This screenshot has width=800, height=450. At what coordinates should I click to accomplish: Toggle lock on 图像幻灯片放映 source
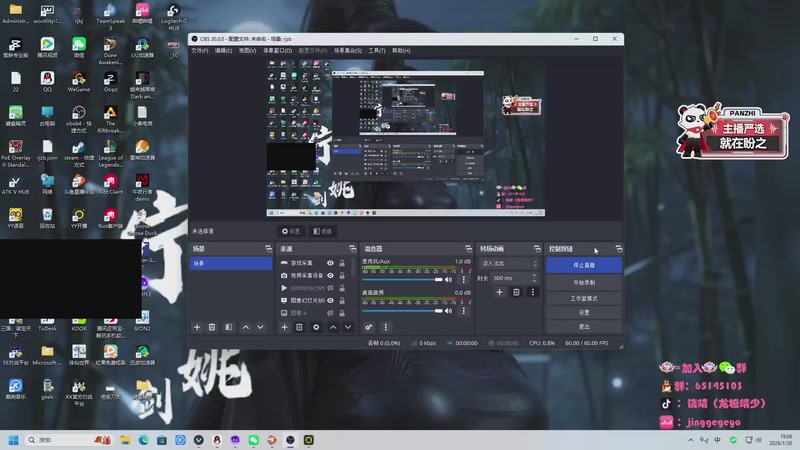342,301
